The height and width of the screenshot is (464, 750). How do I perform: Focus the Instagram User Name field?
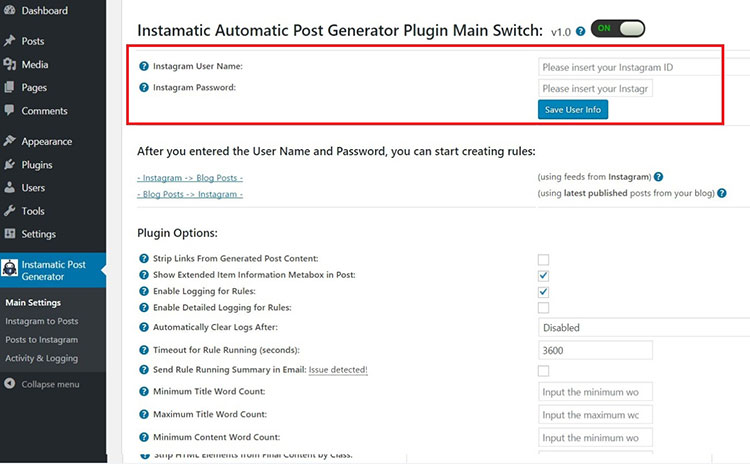point(644,67)
